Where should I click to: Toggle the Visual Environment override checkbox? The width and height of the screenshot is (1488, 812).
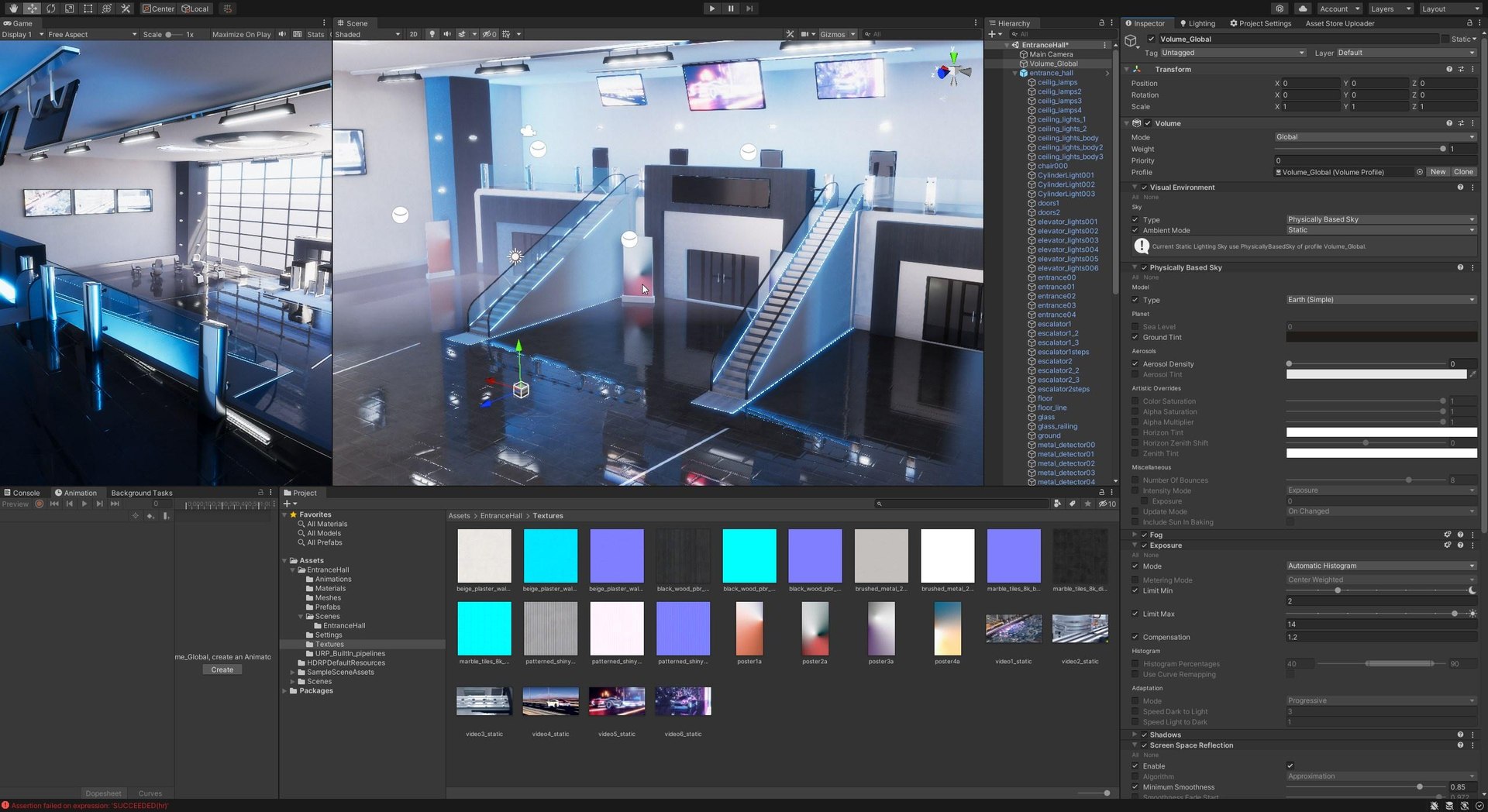point(1144,188)
